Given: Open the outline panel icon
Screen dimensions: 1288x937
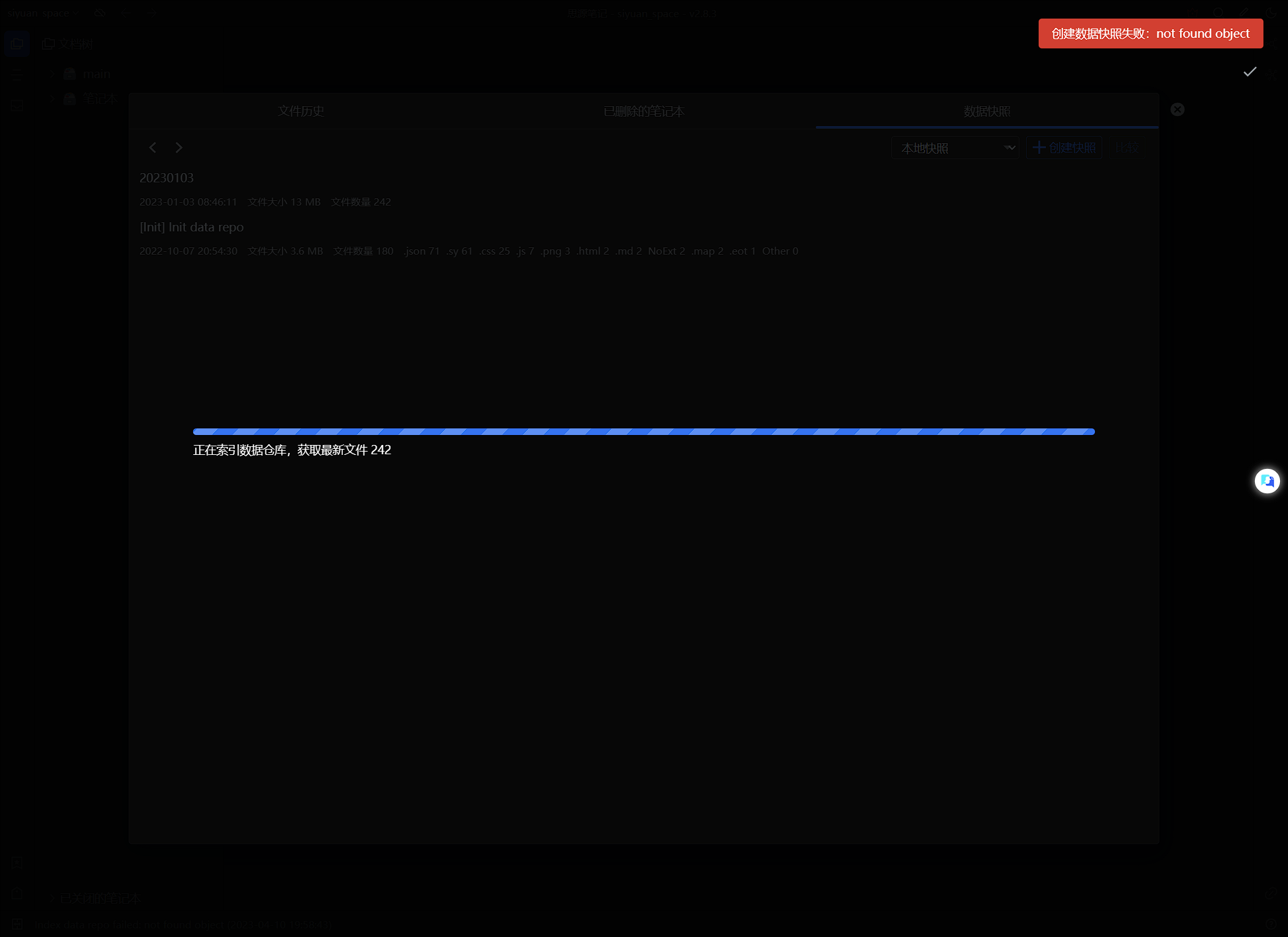Looking at the screenshot, I should (17, 74).
